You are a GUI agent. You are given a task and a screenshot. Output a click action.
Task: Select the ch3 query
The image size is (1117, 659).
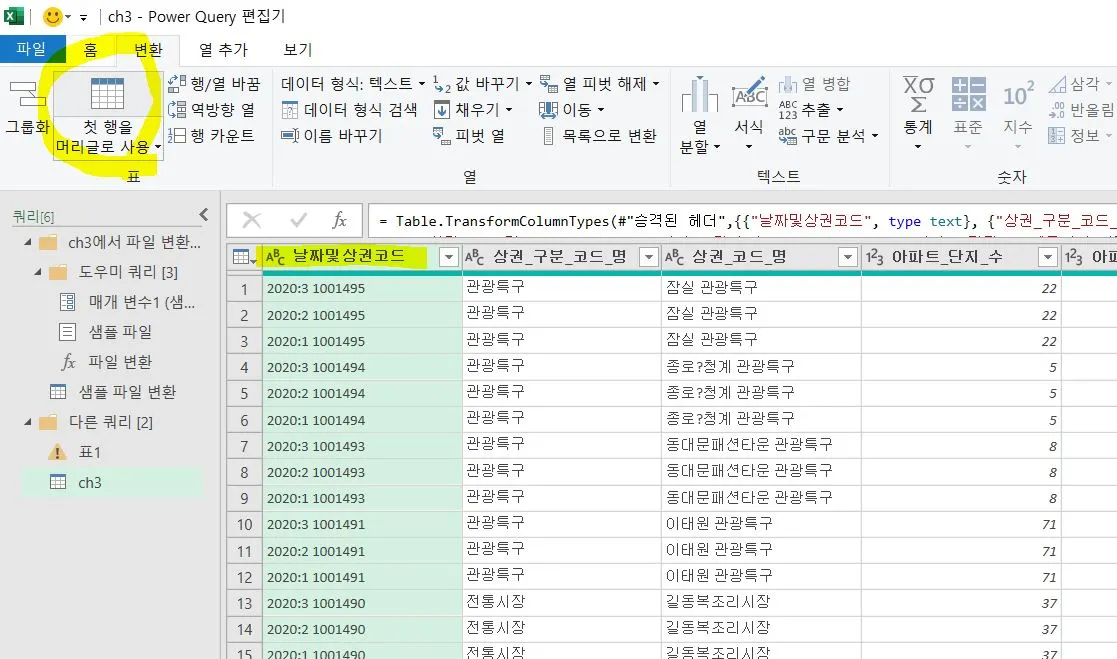(113, 482)
